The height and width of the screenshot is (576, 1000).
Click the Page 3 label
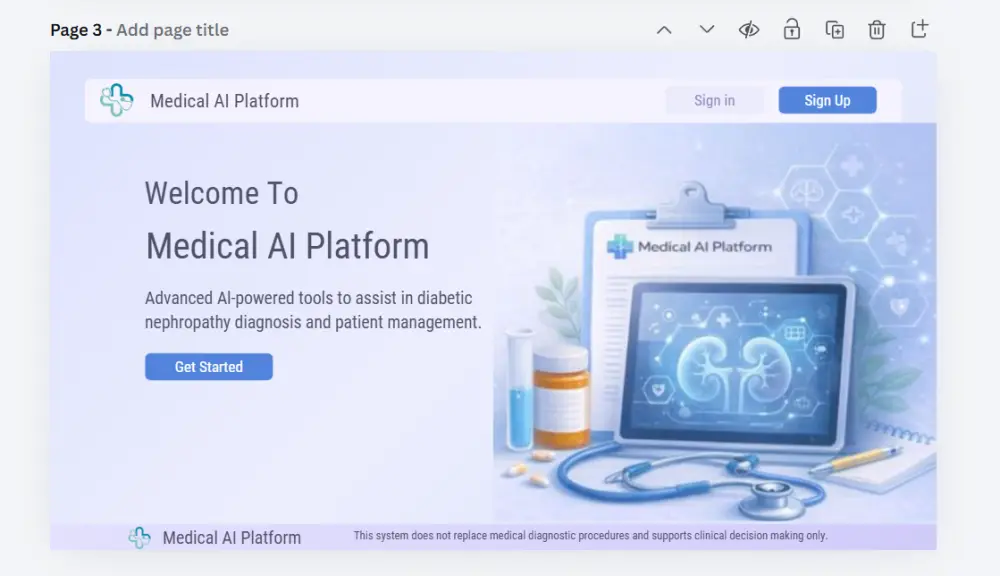pyautogui.click(x=76, y=29)
